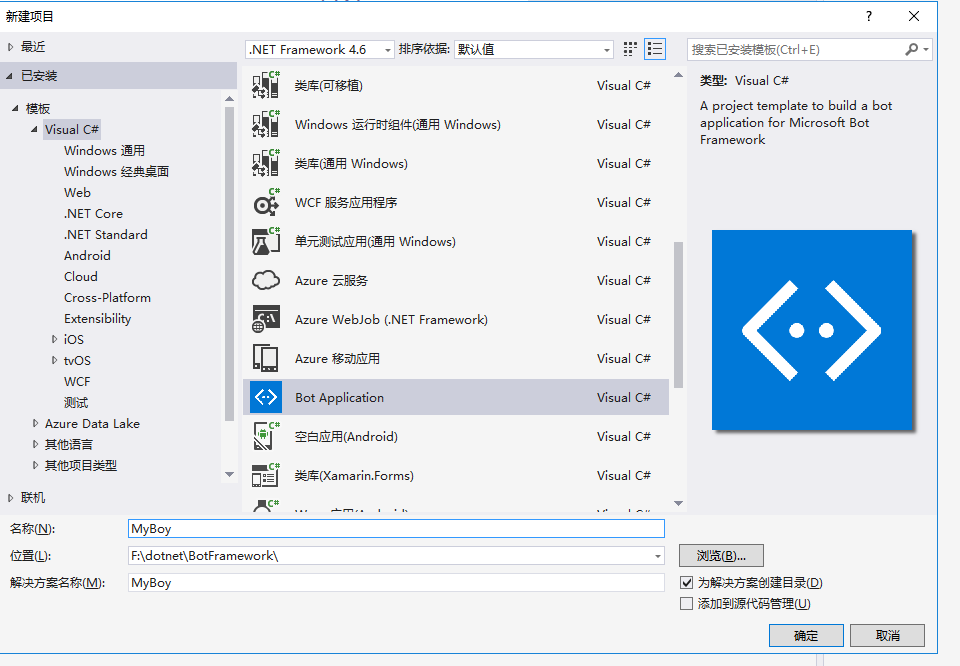Expand the 其他语言 node

(x=36, y=444)
